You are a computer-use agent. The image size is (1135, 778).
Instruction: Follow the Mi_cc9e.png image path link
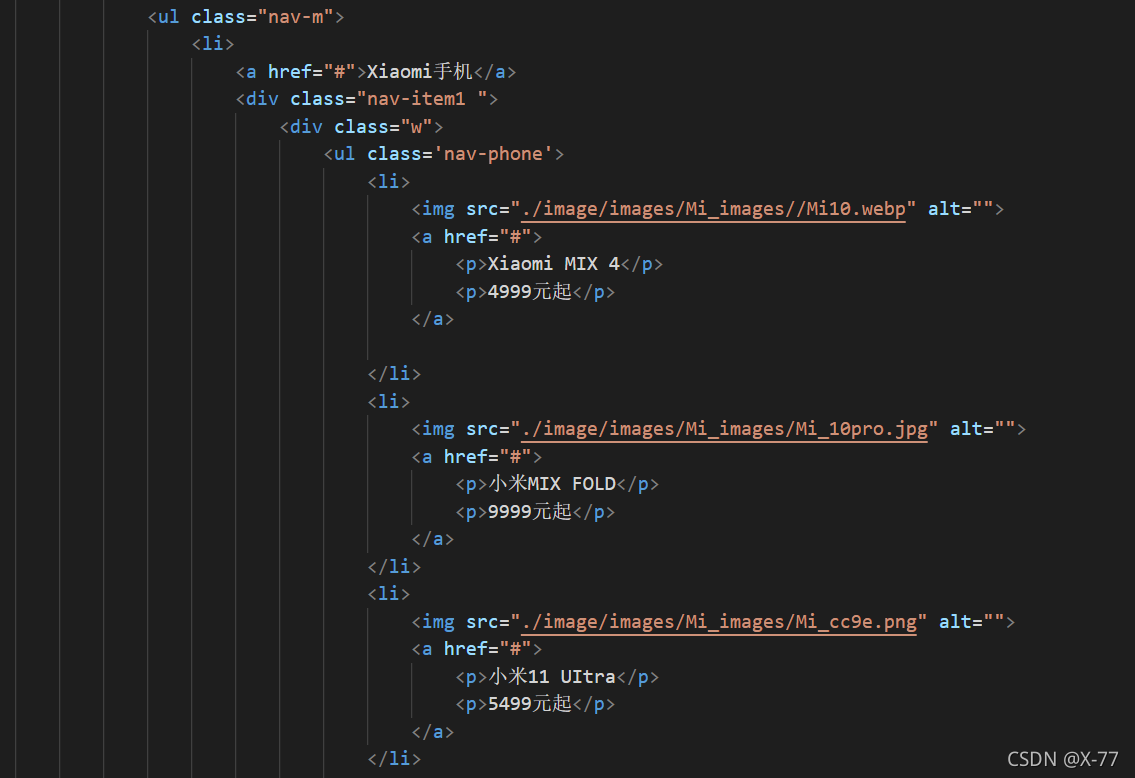pyautogui.click(x=719, y=622)
